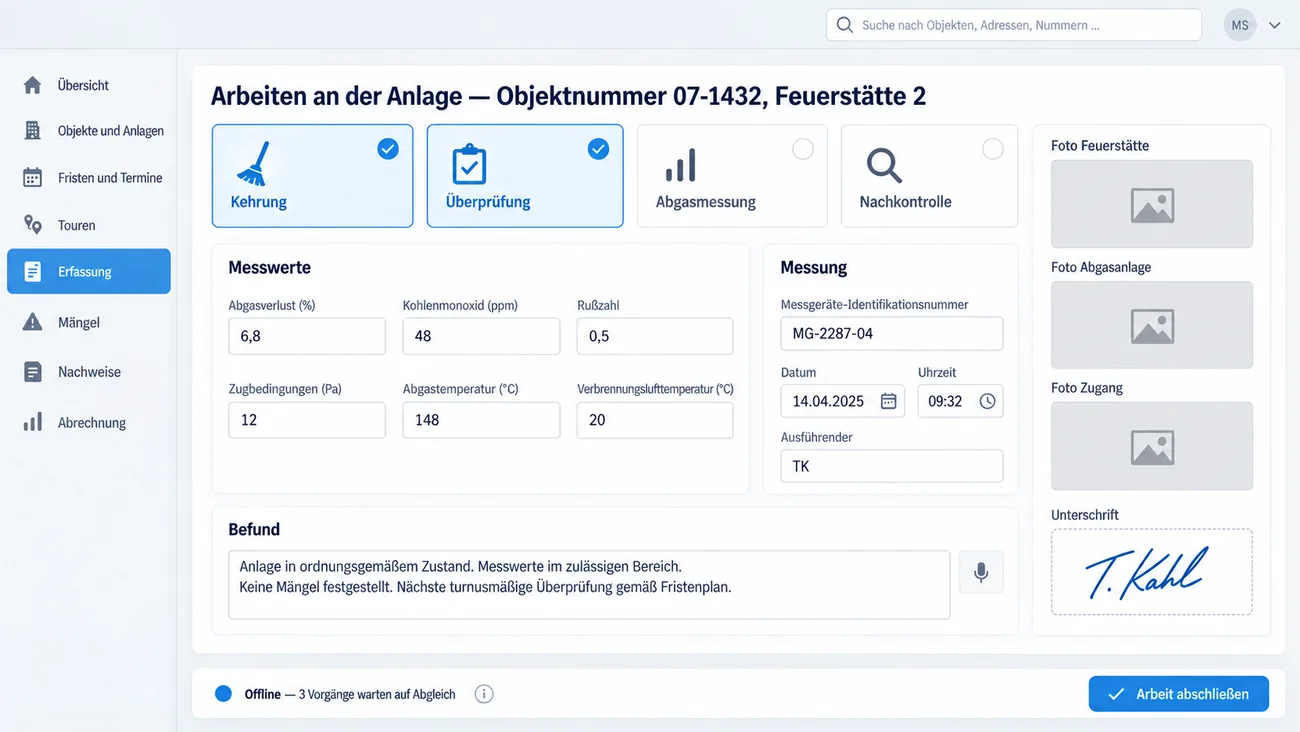
Task: Click the Erfassung document icon
Action: pos(33,271)
